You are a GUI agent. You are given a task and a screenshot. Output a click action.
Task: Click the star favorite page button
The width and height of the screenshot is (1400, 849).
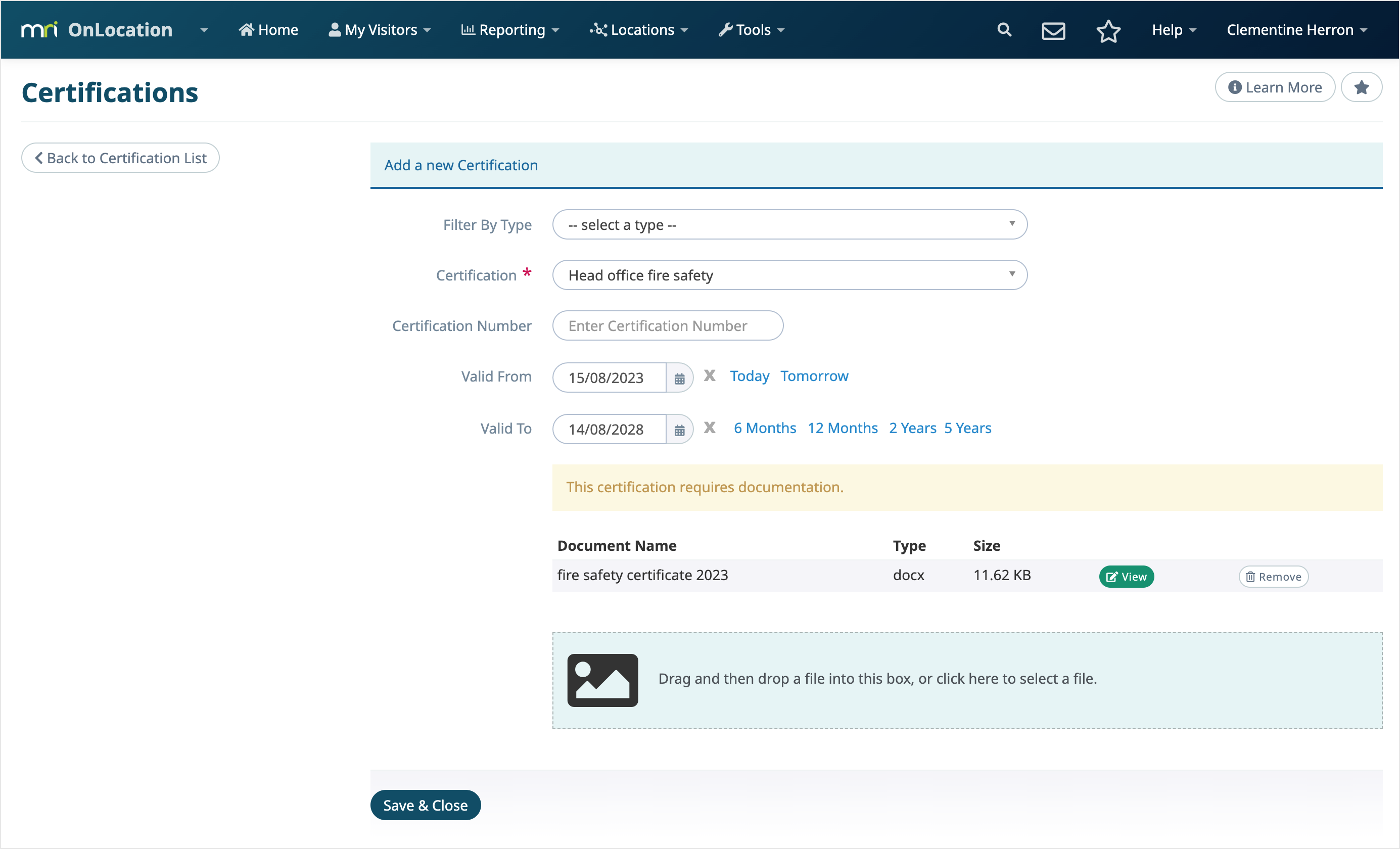[1362, 87]
